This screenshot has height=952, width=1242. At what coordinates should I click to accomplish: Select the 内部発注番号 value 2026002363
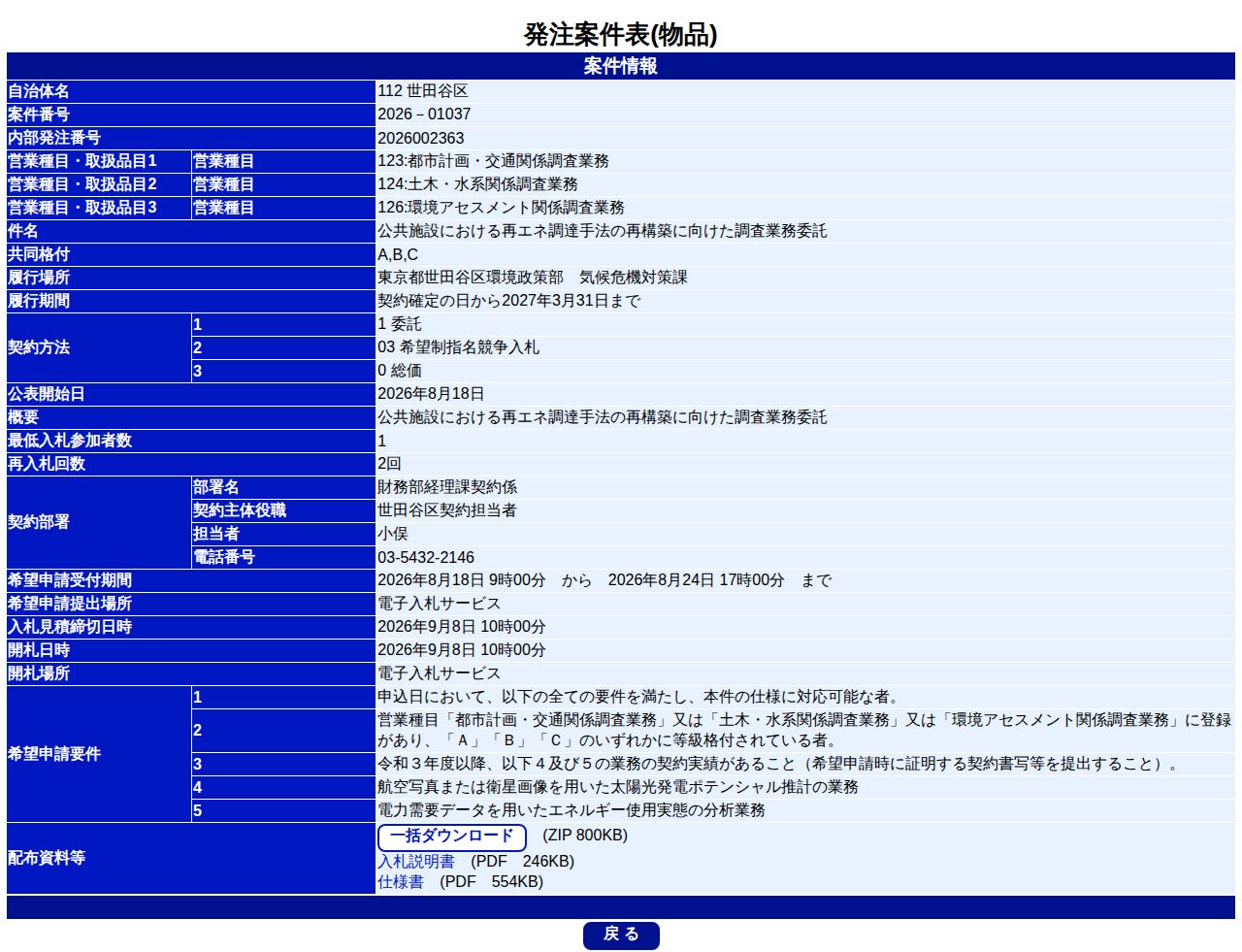(421, 138)
